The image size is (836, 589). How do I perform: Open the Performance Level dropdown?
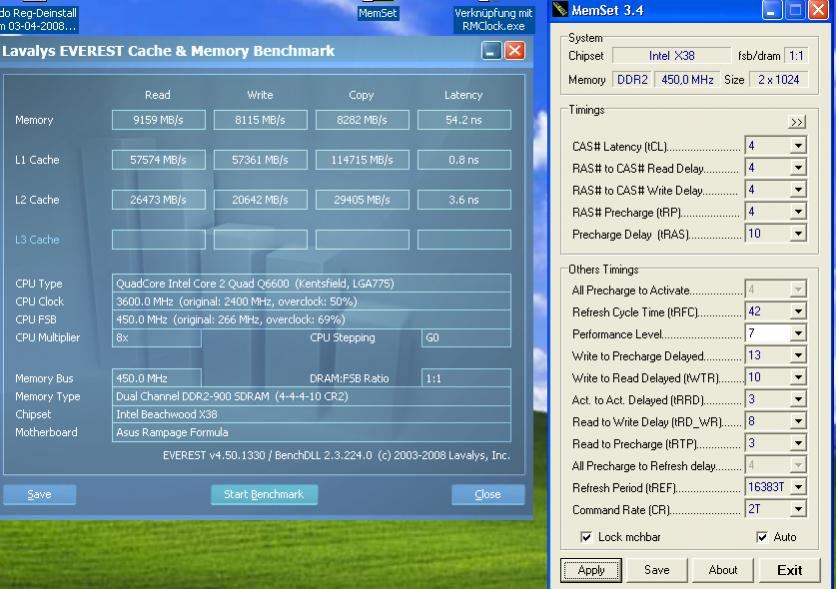coord(798,333)
